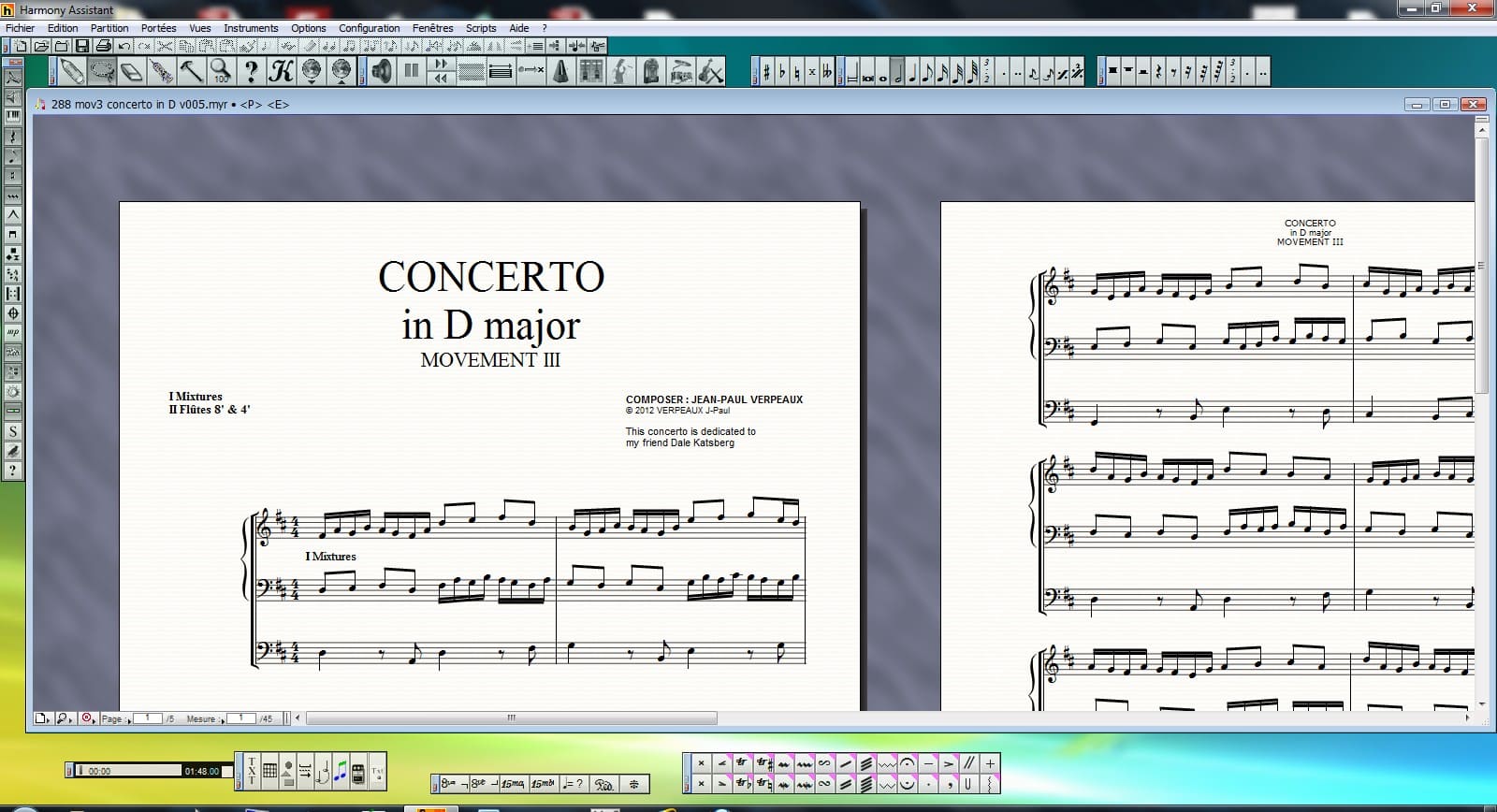The height and width of the screenshot is (812, 1497).
Task: Click the 'mp' dynamics palette in left sidebar
Action: [13, 332]
